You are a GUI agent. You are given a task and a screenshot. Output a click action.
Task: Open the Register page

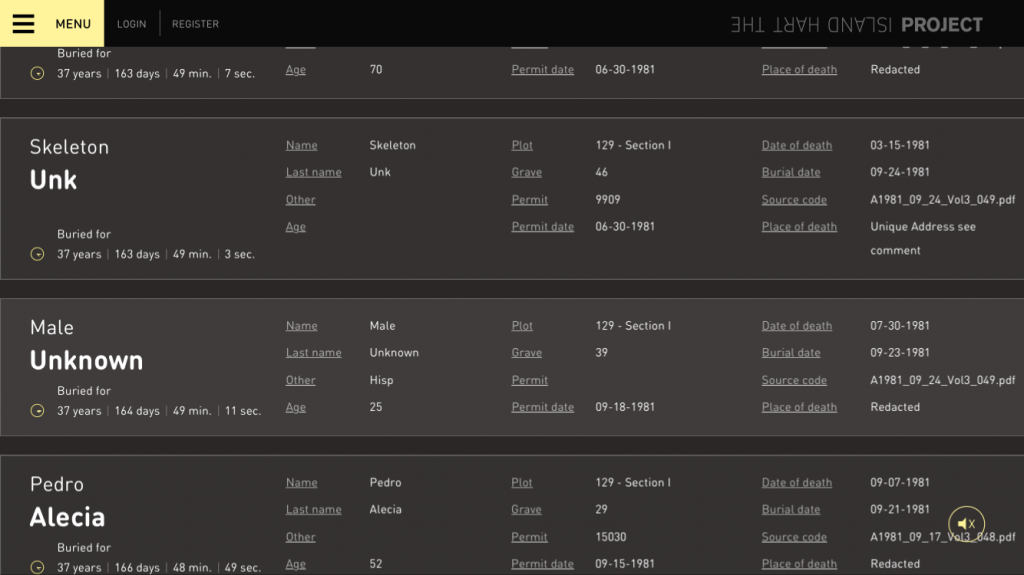coord(195,24)
